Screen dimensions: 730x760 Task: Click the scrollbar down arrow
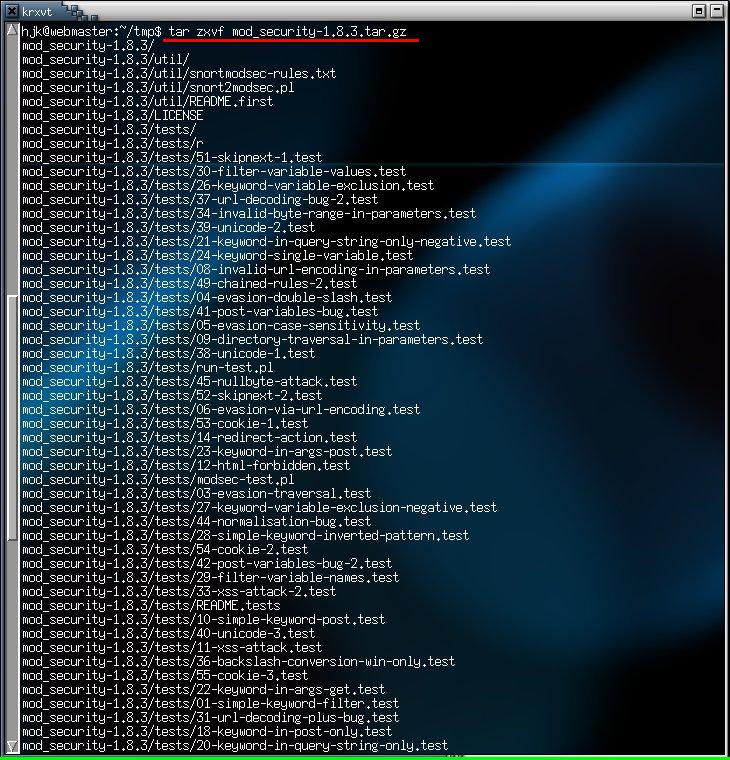[11, 746]
